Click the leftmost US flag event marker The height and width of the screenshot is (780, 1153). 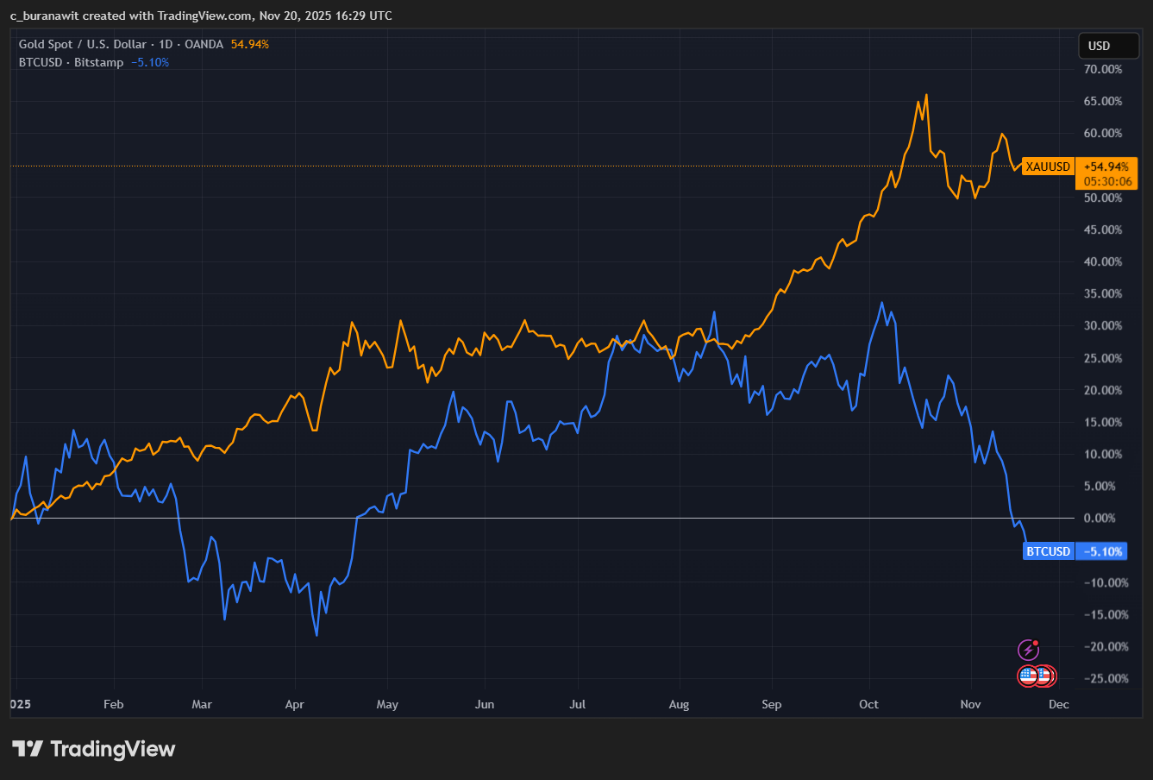(1028, 676)
